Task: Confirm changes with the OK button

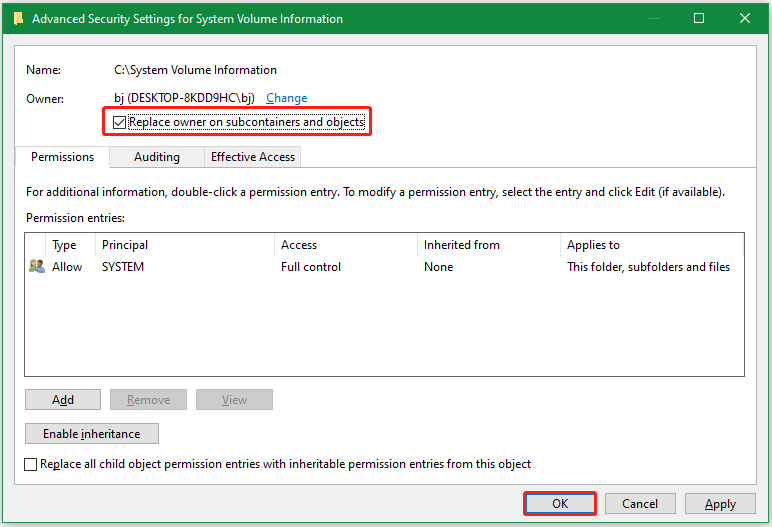Action: coord(560,504)
